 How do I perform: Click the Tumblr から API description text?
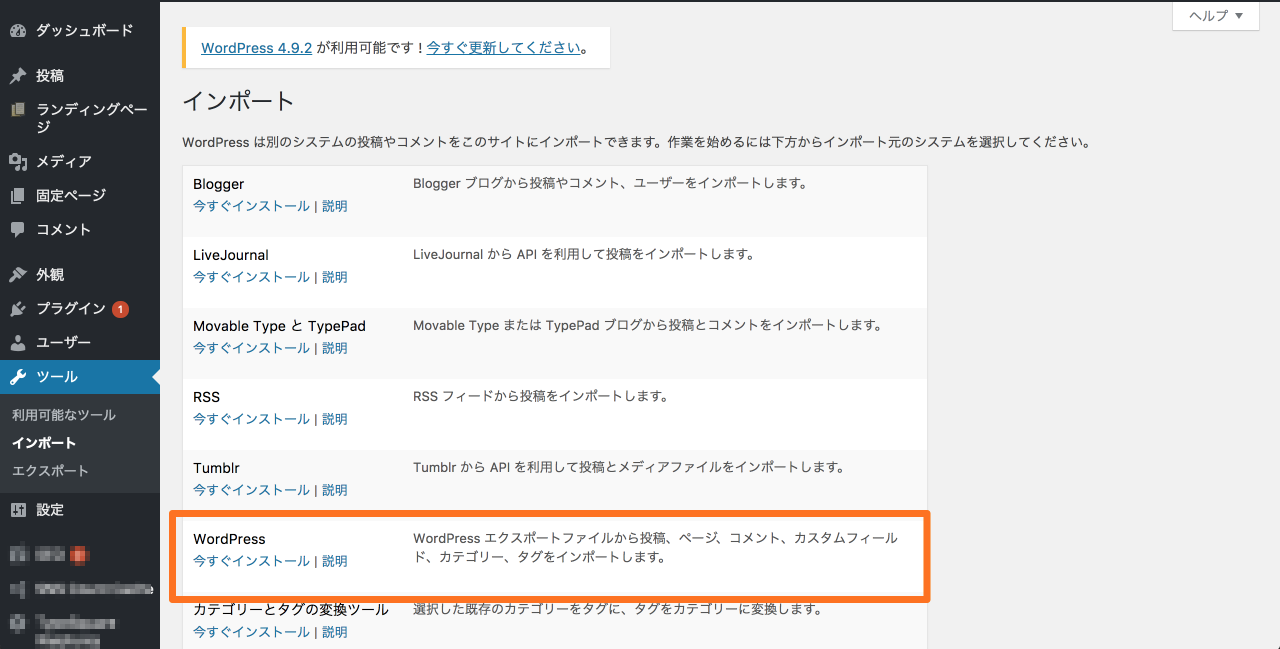pyautogui.click(x=629, y=467)
